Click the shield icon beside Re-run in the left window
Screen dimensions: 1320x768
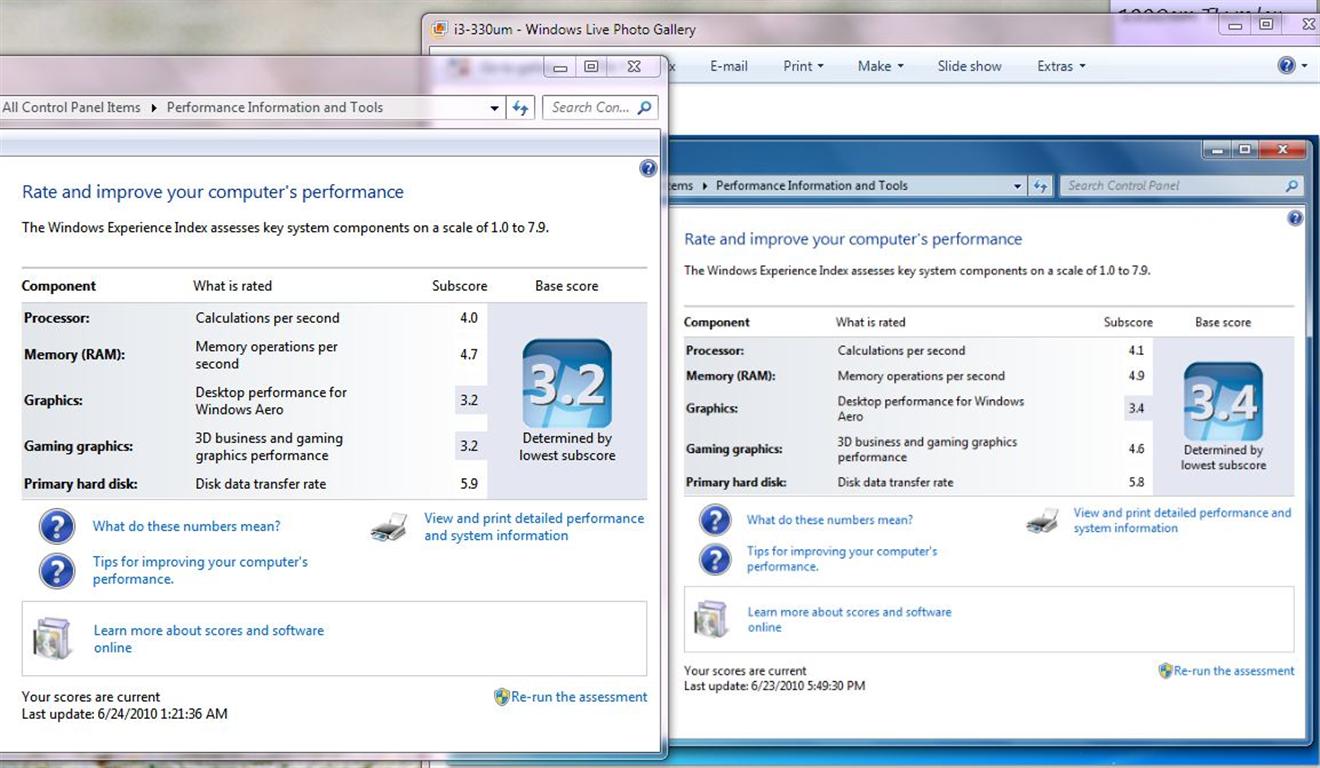point(502,697)
